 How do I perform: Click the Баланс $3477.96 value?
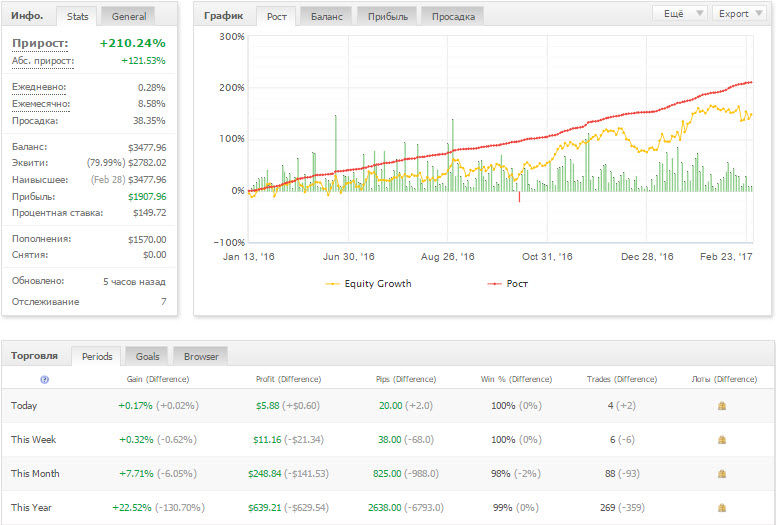click(147, 147)
